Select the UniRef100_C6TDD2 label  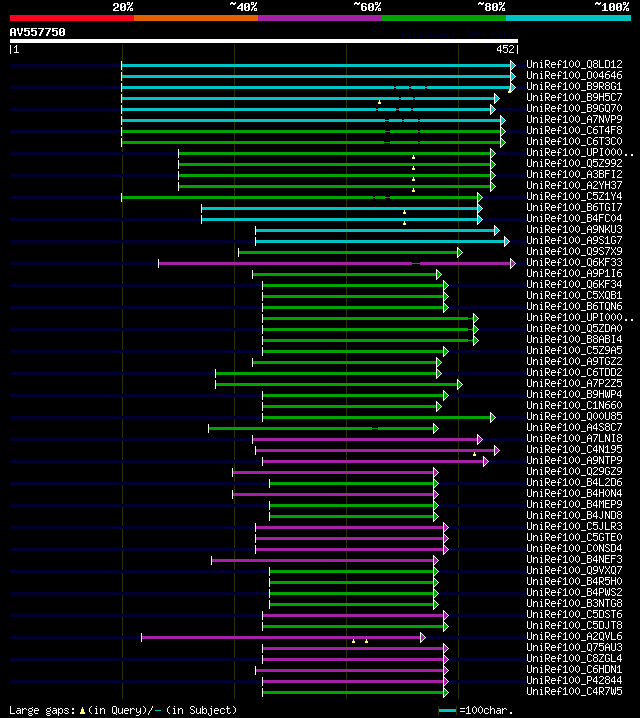[x=574, y=372]
